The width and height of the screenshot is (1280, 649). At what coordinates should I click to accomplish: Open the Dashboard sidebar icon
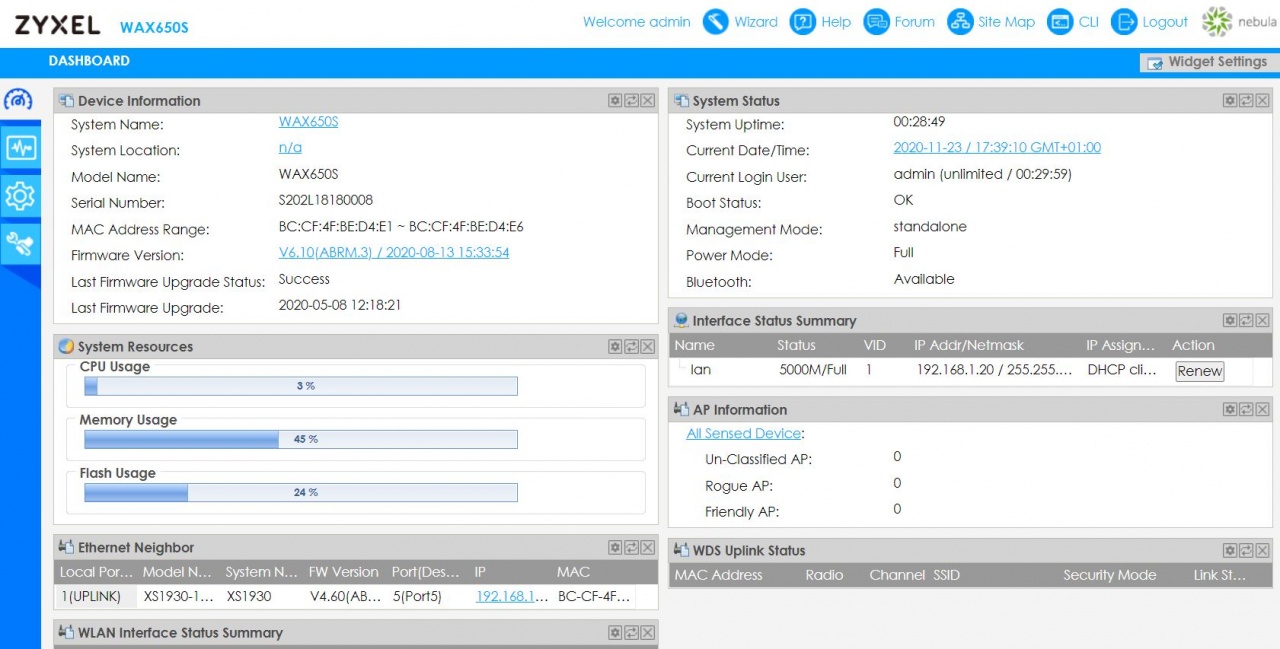(19, 101)
